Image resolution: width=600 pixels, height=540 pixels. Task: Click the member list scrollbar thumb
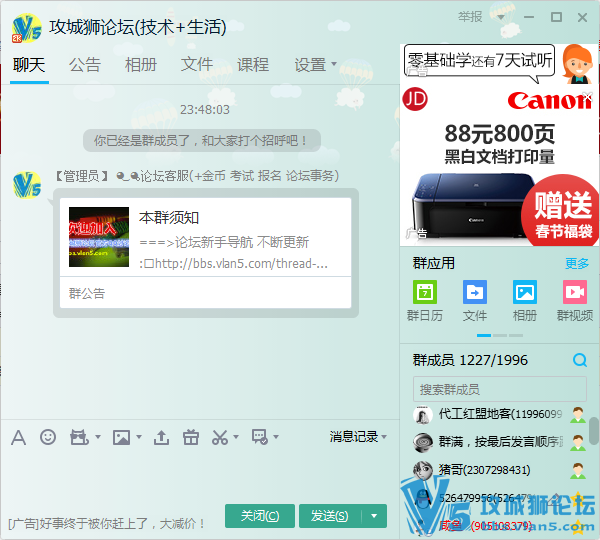tap(594, 431)
